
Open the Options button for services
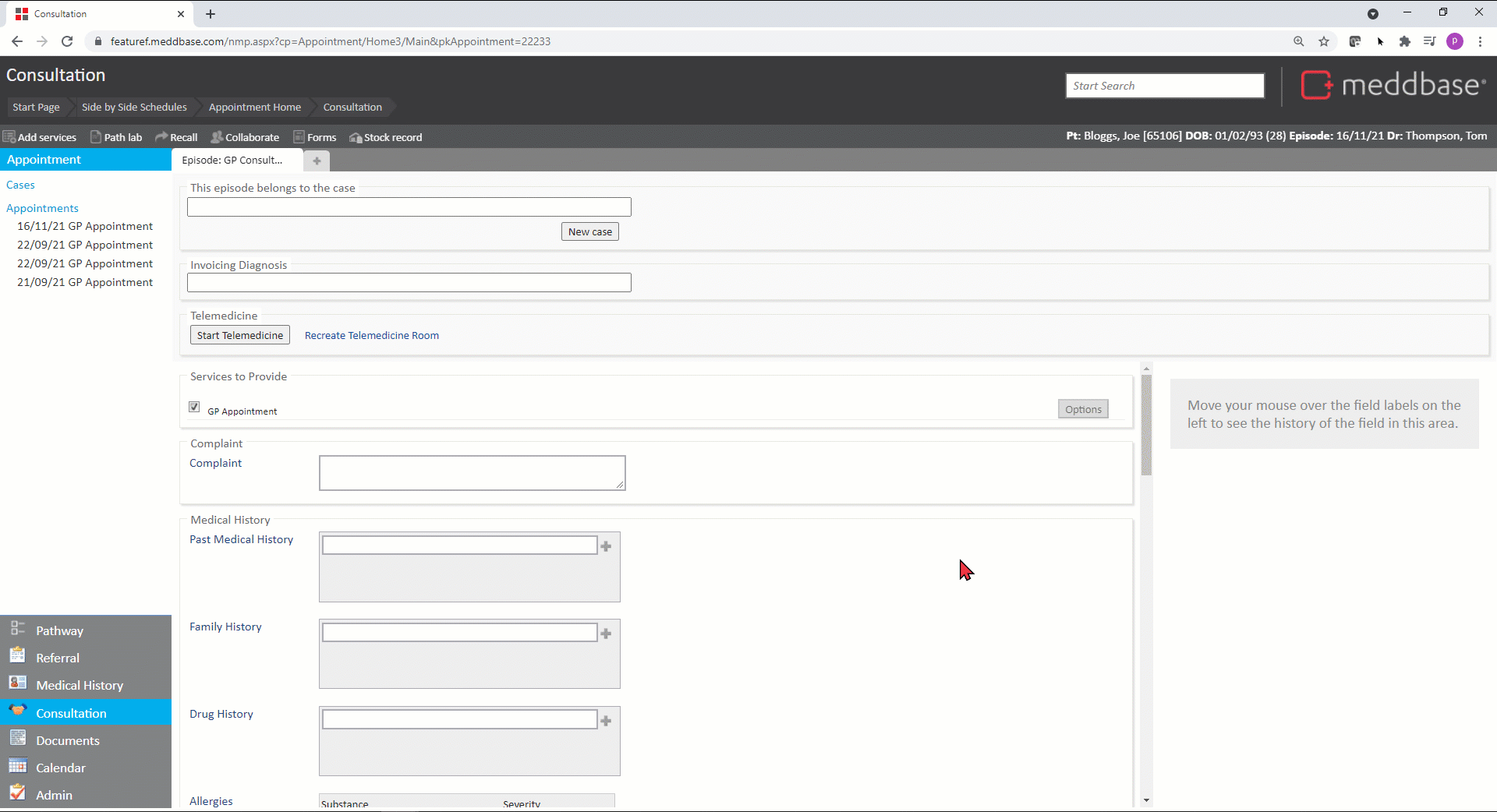coord(1082,409)
